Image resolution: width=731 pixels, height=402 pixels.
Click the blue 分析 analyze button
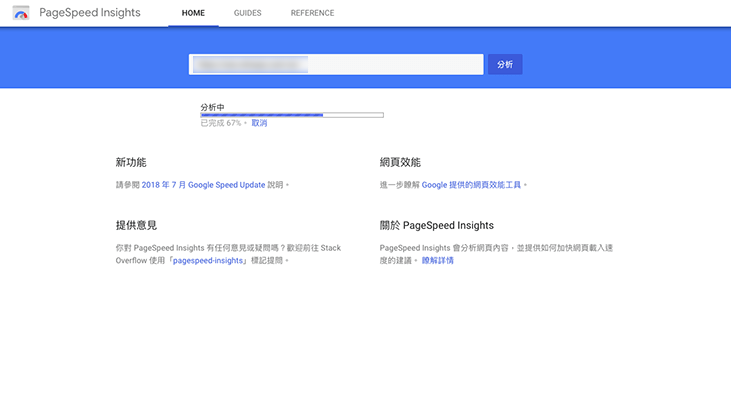[x=505, y=64]
